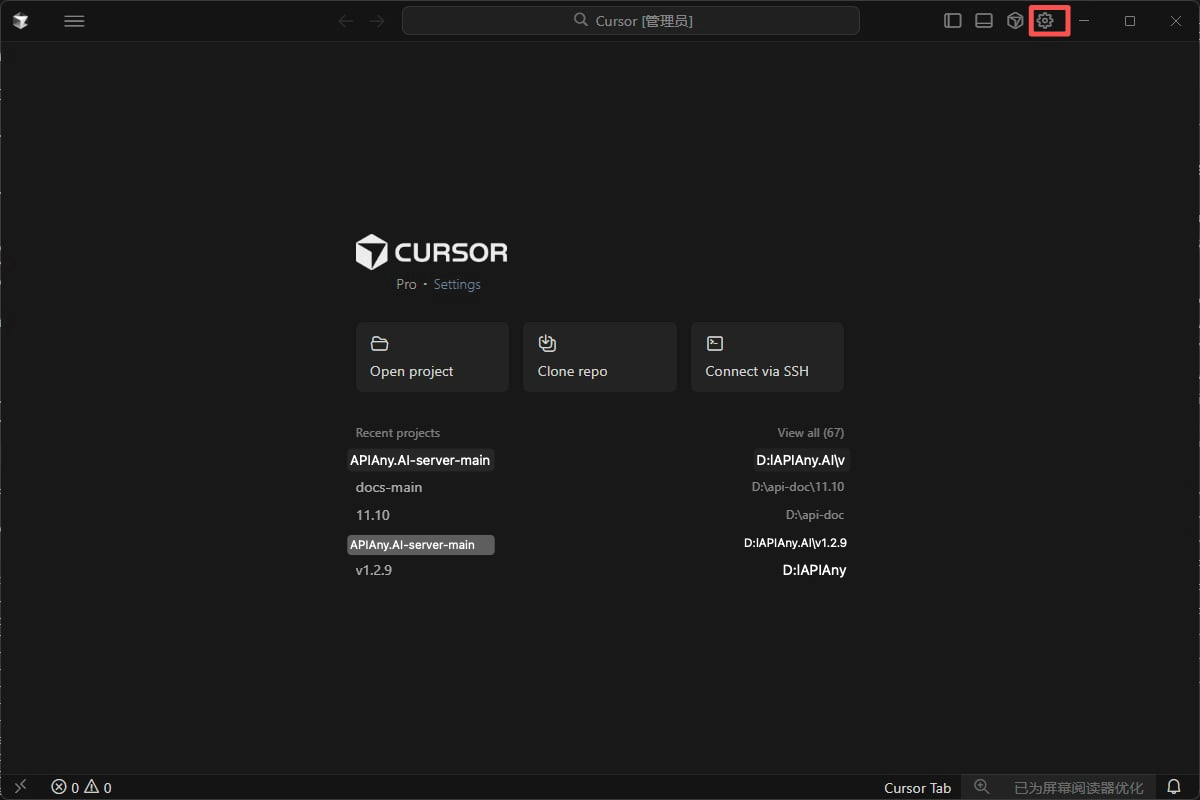Click the zoom magnifier status bar icon
Screen dimensions: 1200x800
(982, 787)
